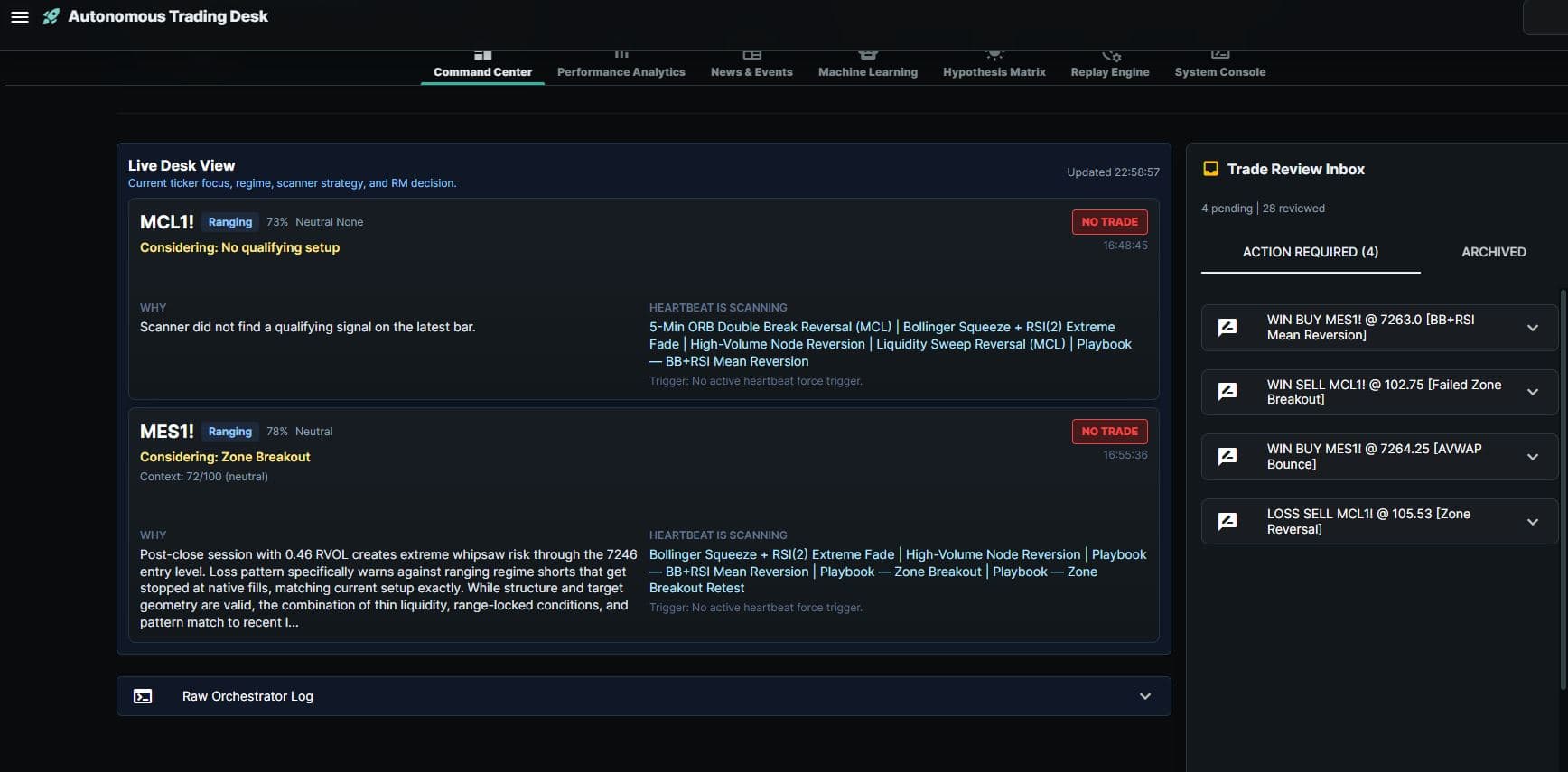Switch to the ARCHIVED inbox tab
The height and width of the screenshot is (772, 1568).
coord(1494,252)
